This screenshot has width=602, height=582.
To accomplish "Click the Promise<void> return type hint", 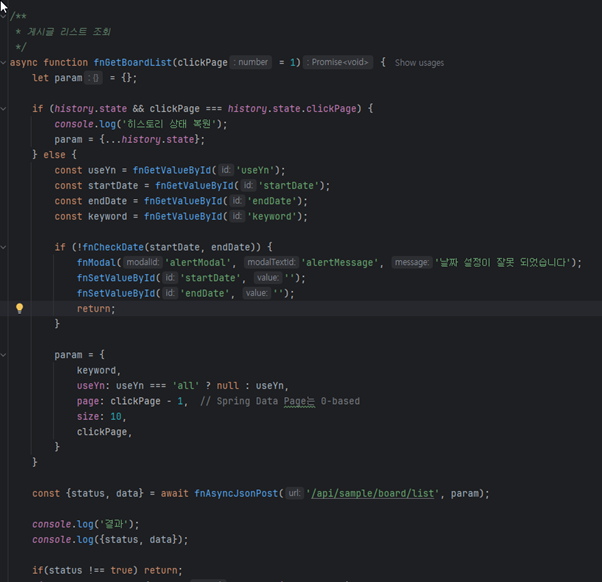I will coord(339,62).
